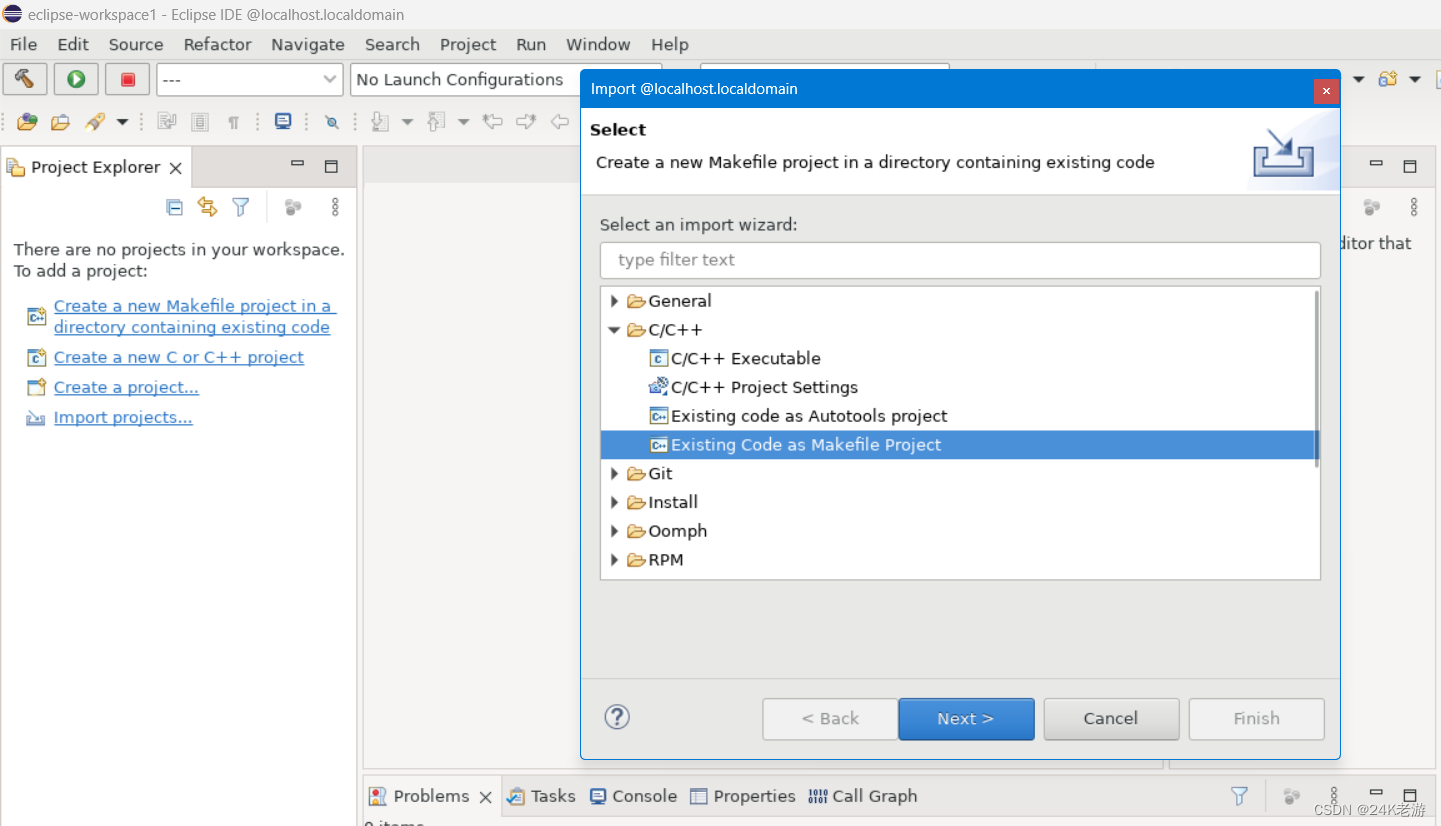Viewport: 1441px width, 826px height.
Task: Click the 'type filter text' field in the Import dialog
Action: coord(960,260)
